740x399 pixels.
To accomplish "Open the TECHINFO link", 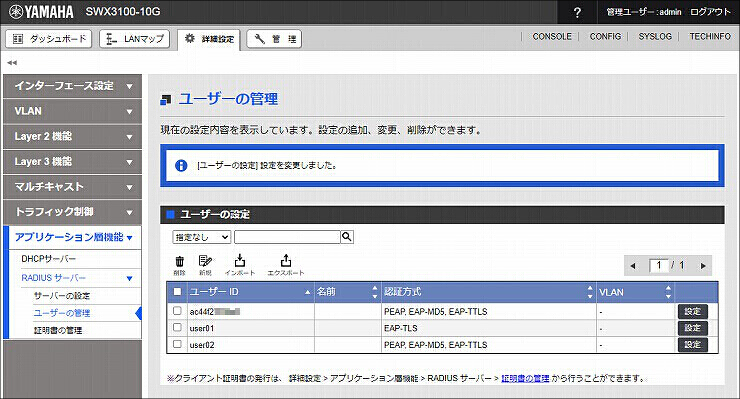I will click(x=710, y=36).
